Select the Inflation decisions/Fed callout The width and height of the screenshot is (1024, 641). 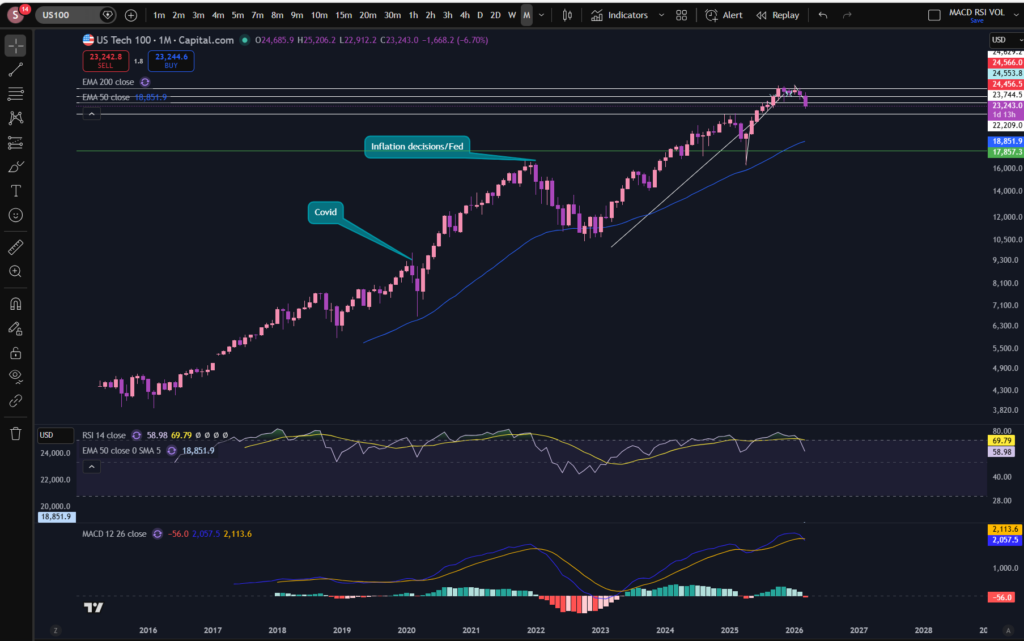[x=417, y=146]
